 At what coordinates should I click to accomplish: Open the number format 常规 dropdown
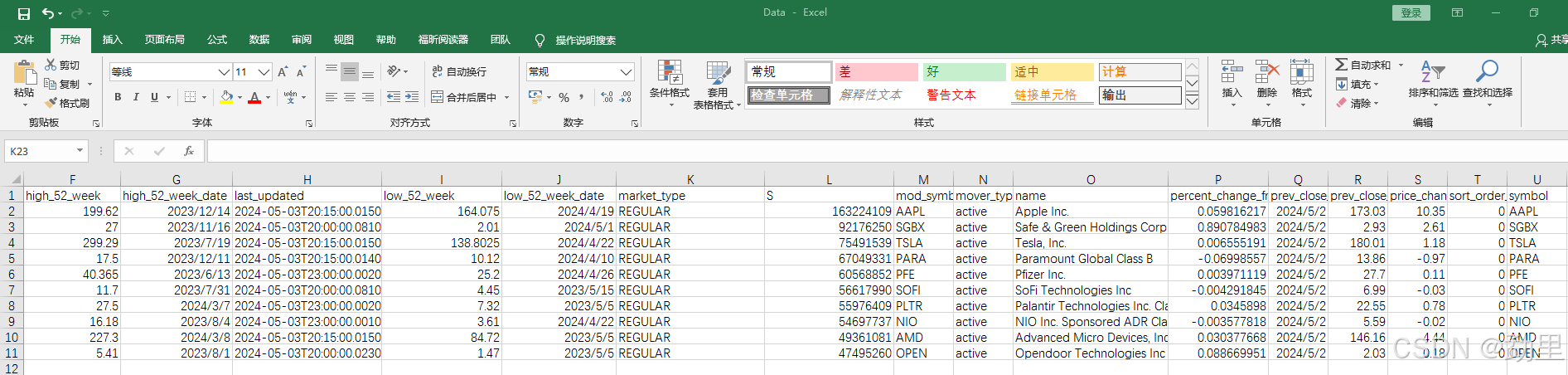click(626, 71)
